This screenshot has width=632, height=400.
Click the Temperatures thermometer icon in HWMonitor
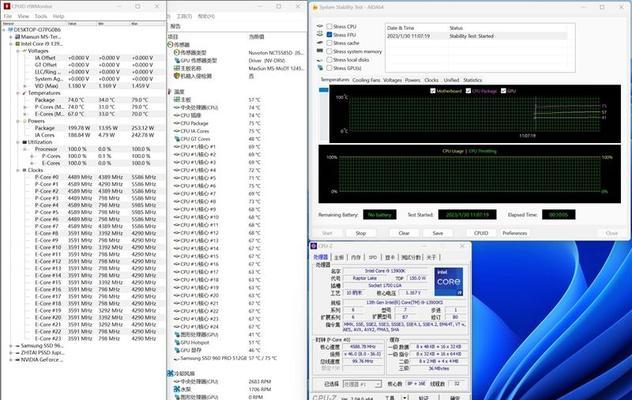[x=24, y=93]
